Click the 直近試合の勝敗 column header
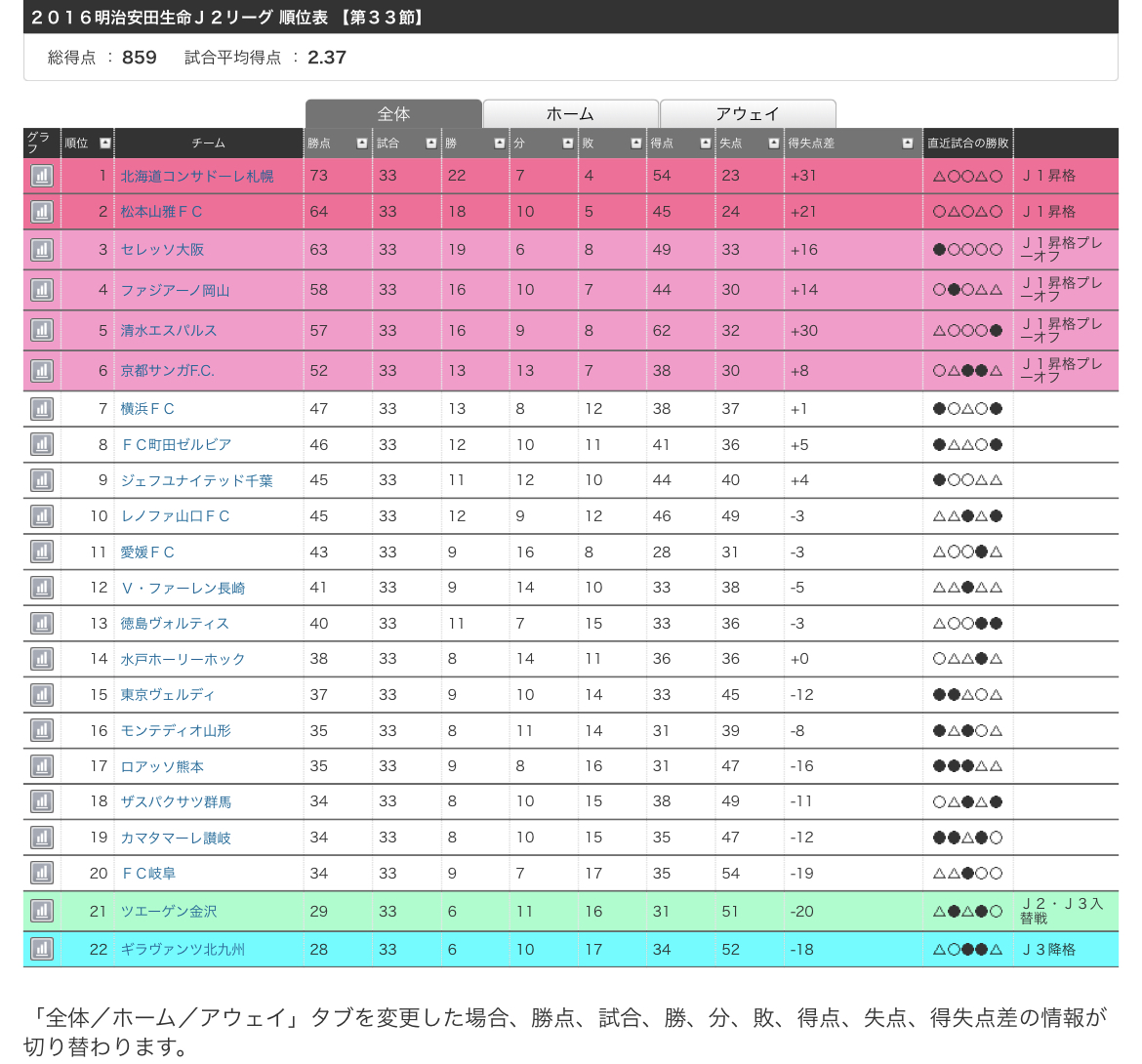 [x=967, y=143]
